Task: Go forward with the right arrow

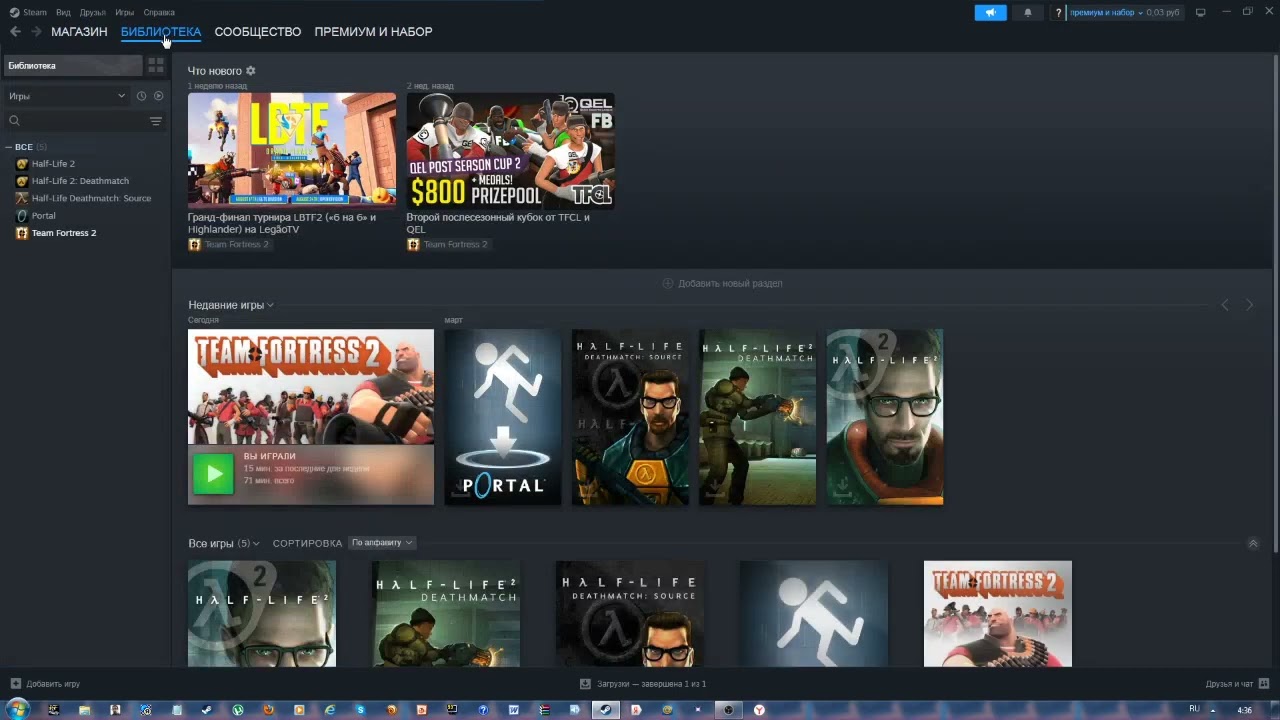Action: 36,32
